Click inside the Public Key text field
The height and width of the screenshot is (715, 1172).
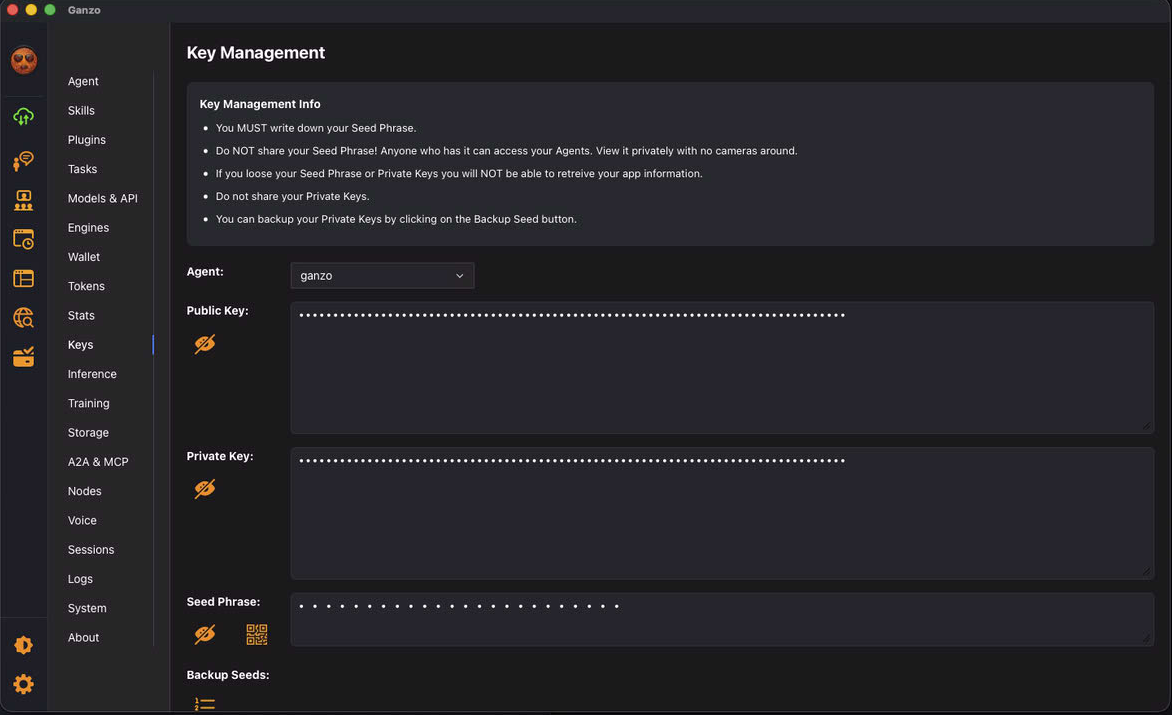click(722, 368)
